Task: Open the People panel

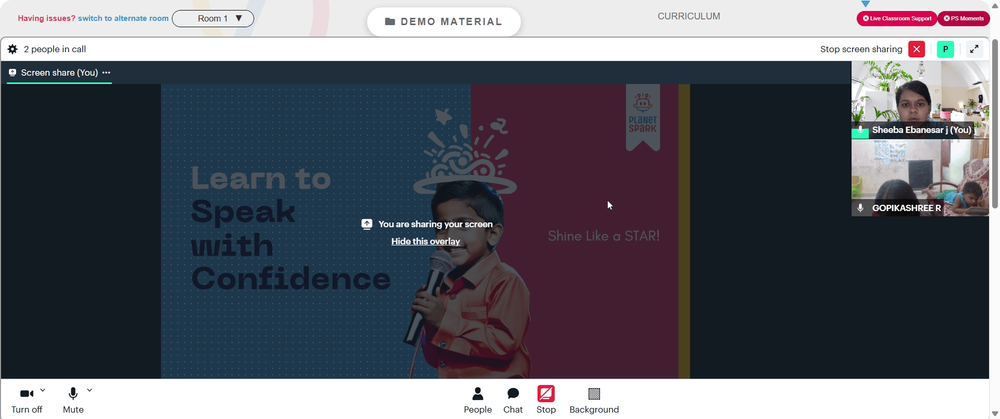Action: (x=478, y=401)
